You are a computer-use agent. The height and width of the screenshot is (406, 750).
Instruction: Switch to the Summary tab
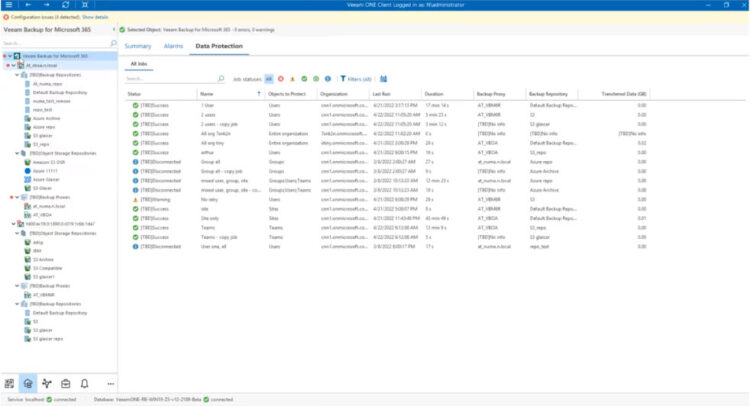tap(138, 46)
